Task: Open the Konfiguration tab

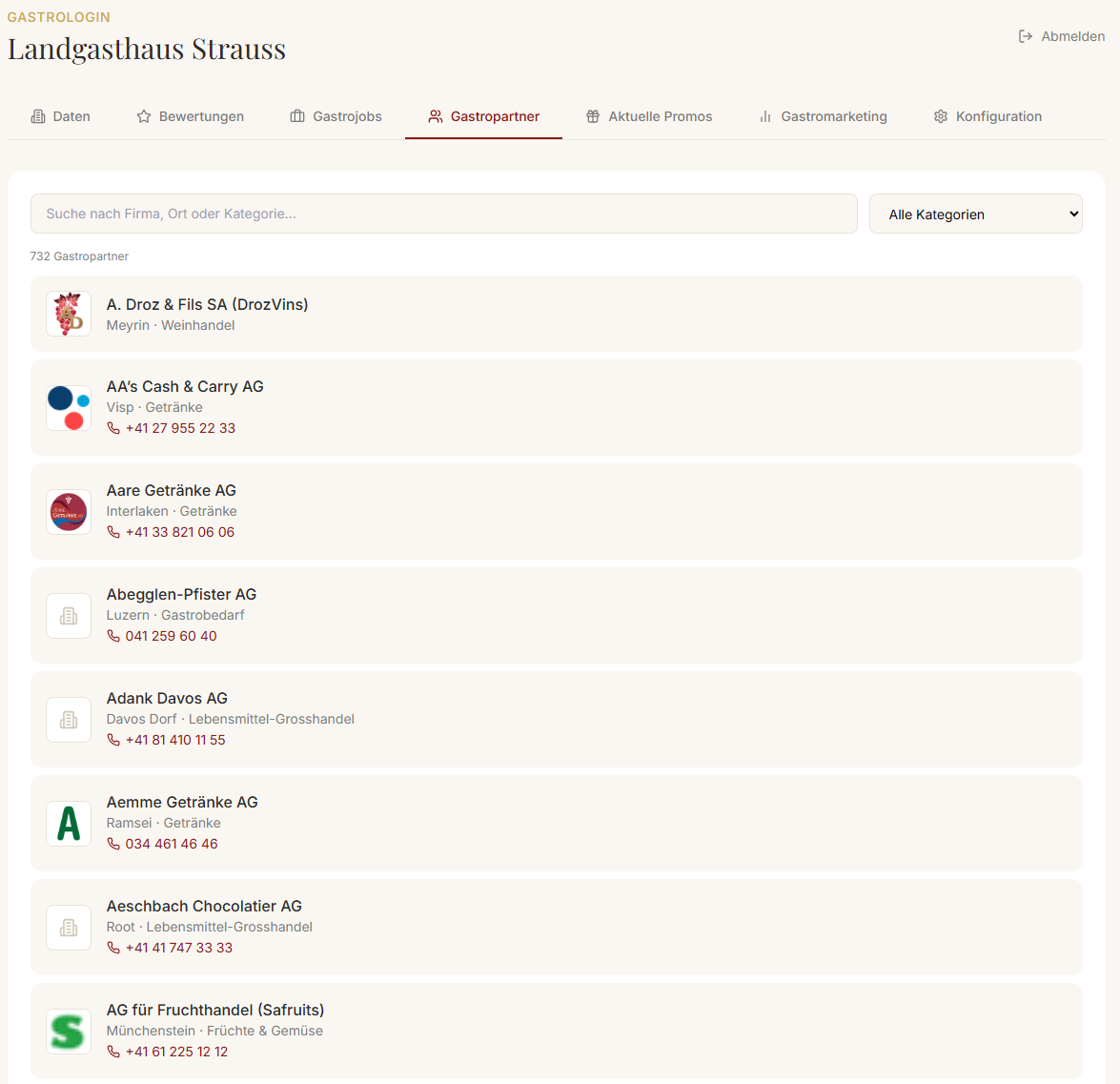Action: [x=988, y=116]
